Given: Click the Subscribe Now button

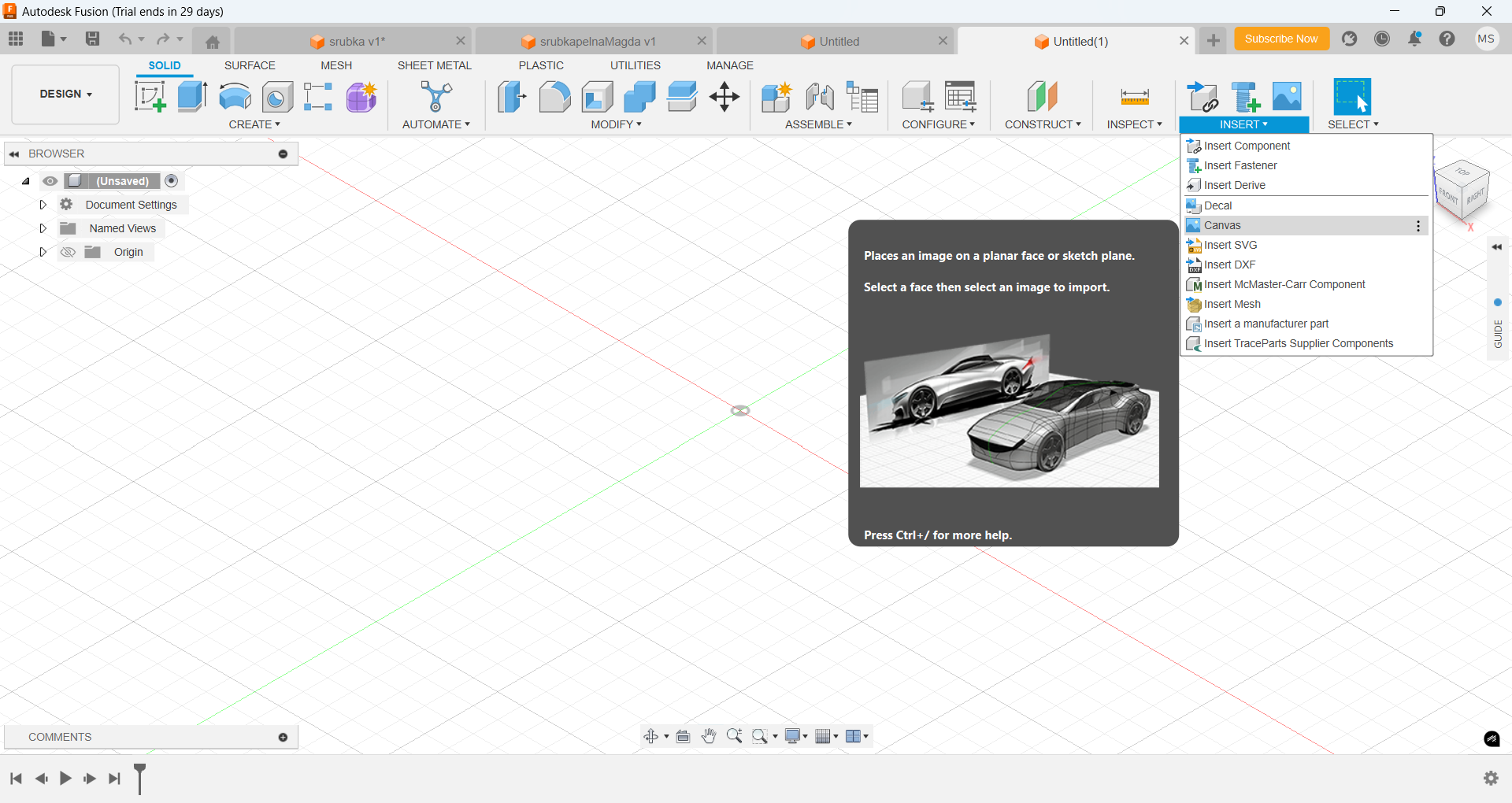Looking at the screenshot, I should (x=1281, y=39).
